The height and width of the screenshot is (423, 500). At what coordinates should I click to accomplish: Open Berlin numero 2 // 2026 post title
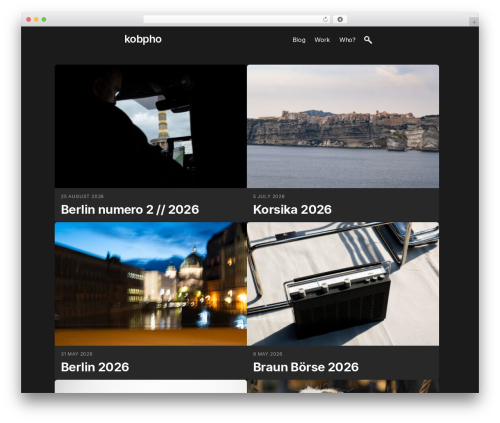130,210
